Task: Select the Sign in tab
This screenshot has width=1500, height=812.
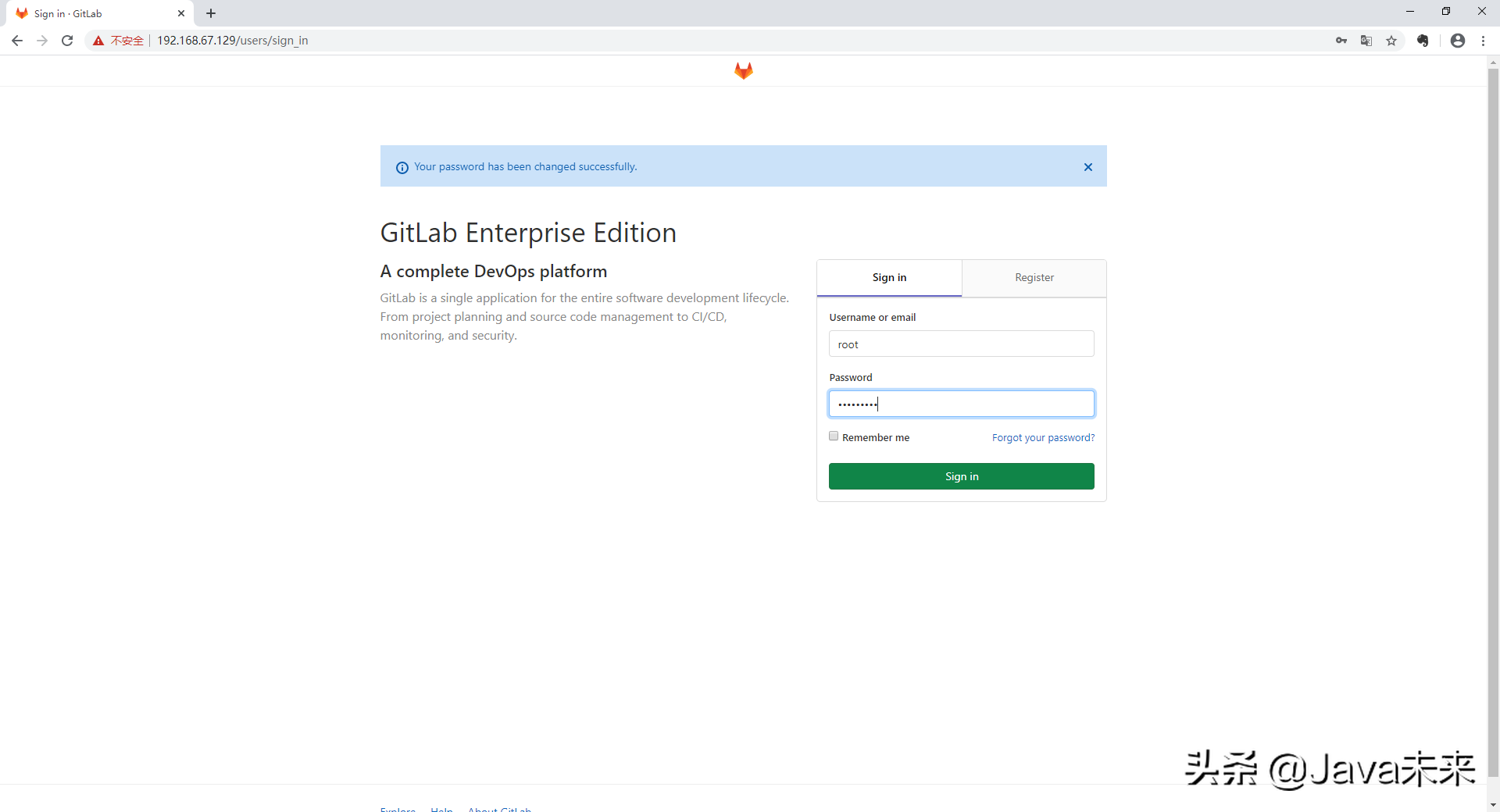Action: click(x=889, y=278)
